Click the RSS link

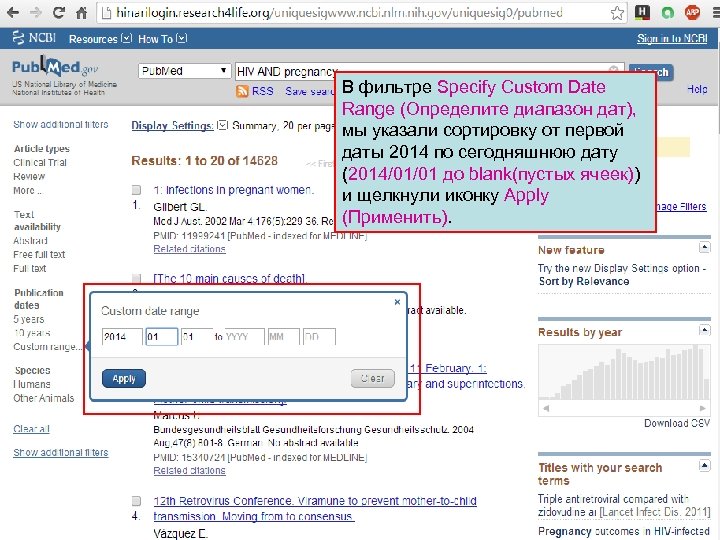point(262,91)
